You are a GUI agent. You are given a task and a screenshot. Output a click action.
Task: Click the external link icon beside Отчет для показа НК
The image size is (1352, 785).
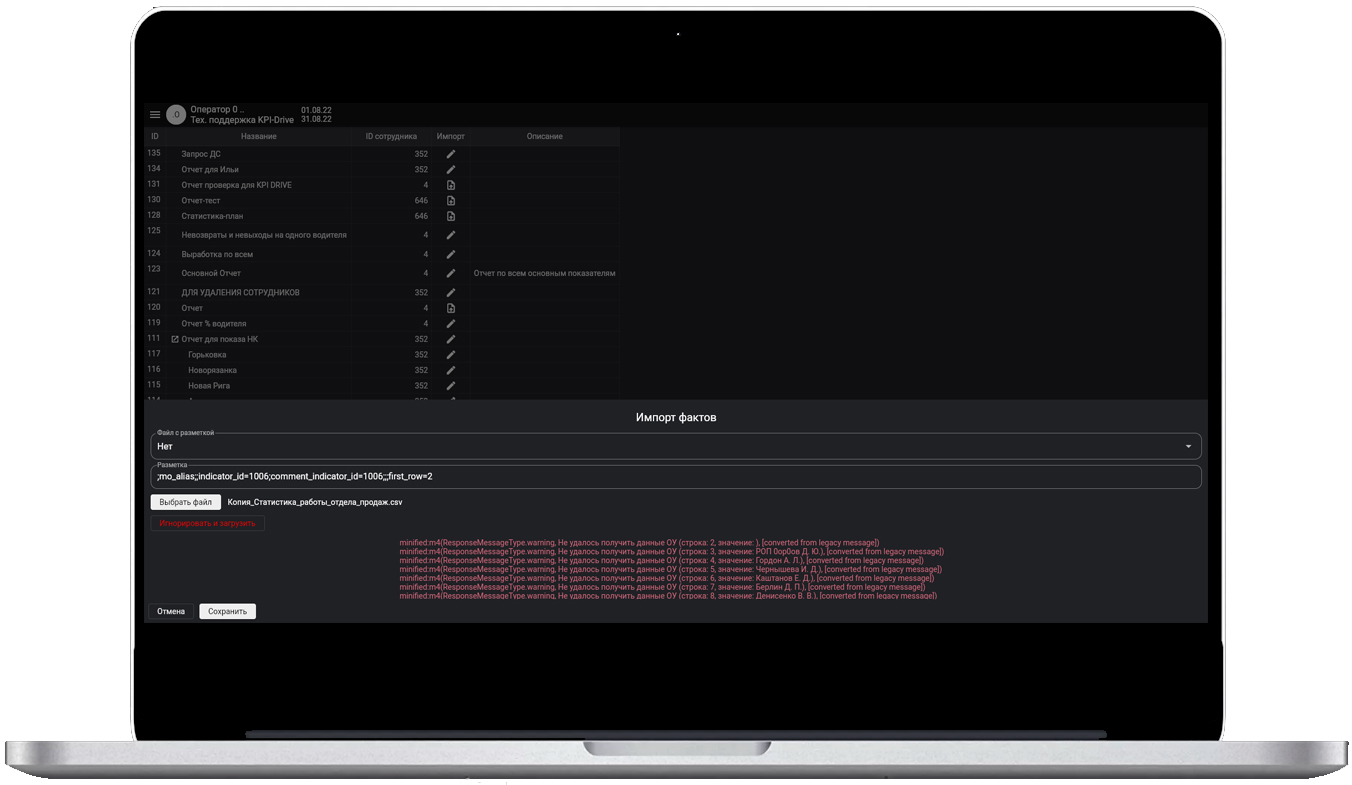pyautogui.click(x=175, y=340)
